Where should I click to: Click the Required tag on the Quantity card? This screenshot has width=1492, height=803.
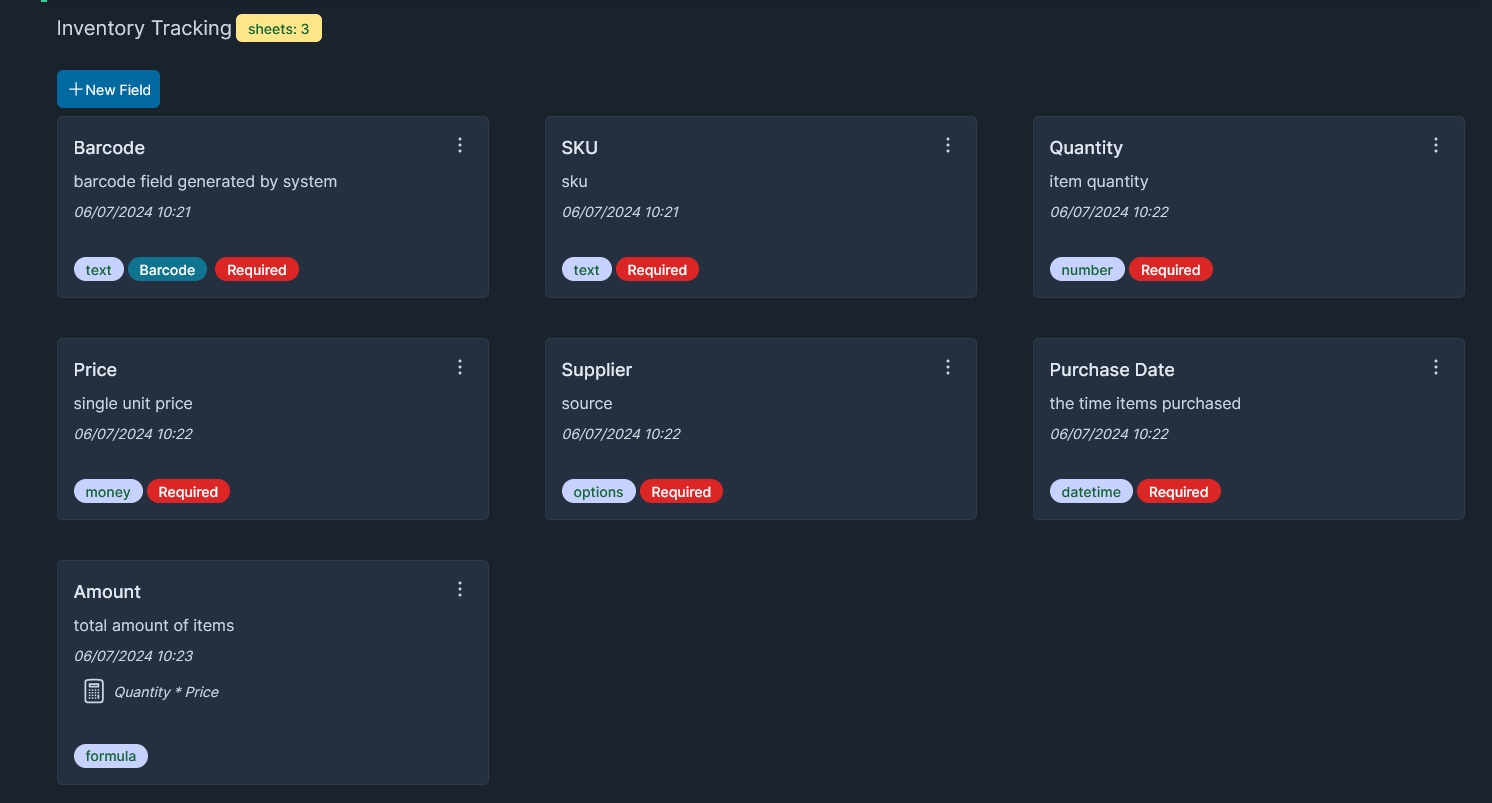[x=1171, y=270]
